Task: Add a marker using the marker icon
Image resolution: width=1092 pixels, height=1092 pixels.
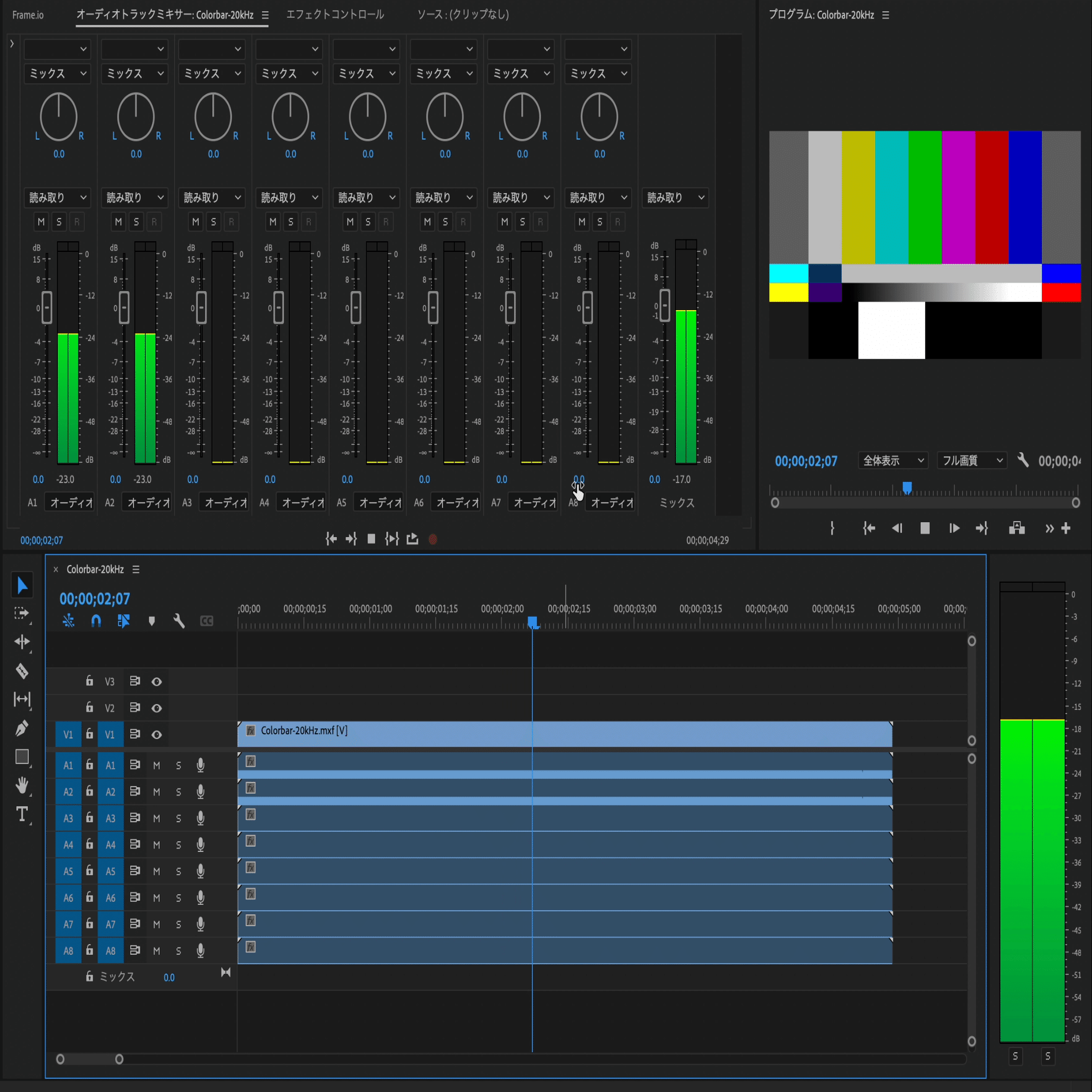Action: click(152, 621)
